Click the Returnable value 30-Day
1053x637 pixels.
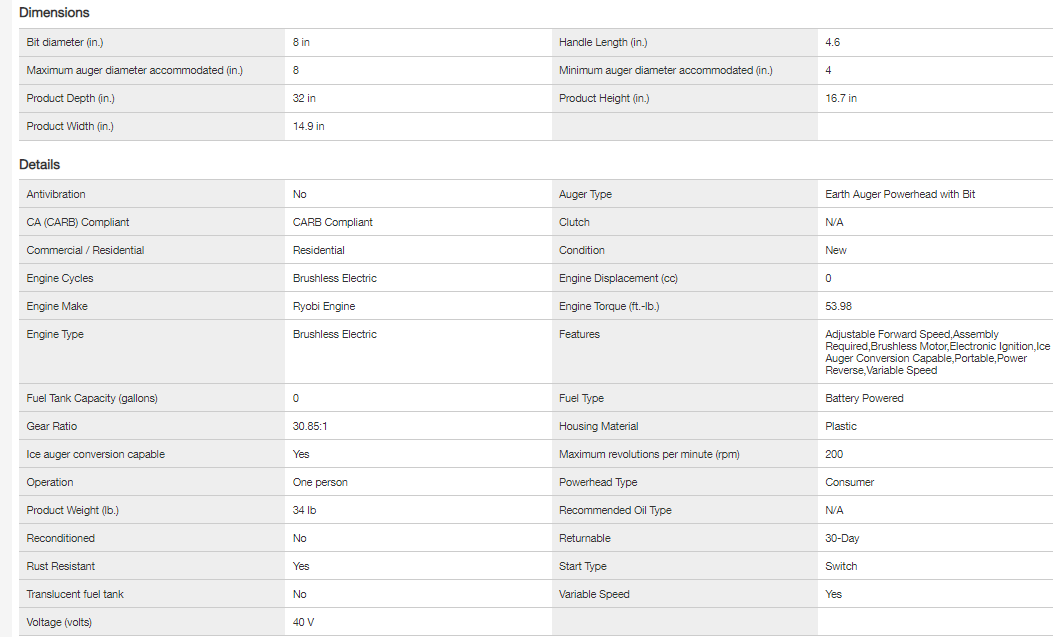[842, 539]
